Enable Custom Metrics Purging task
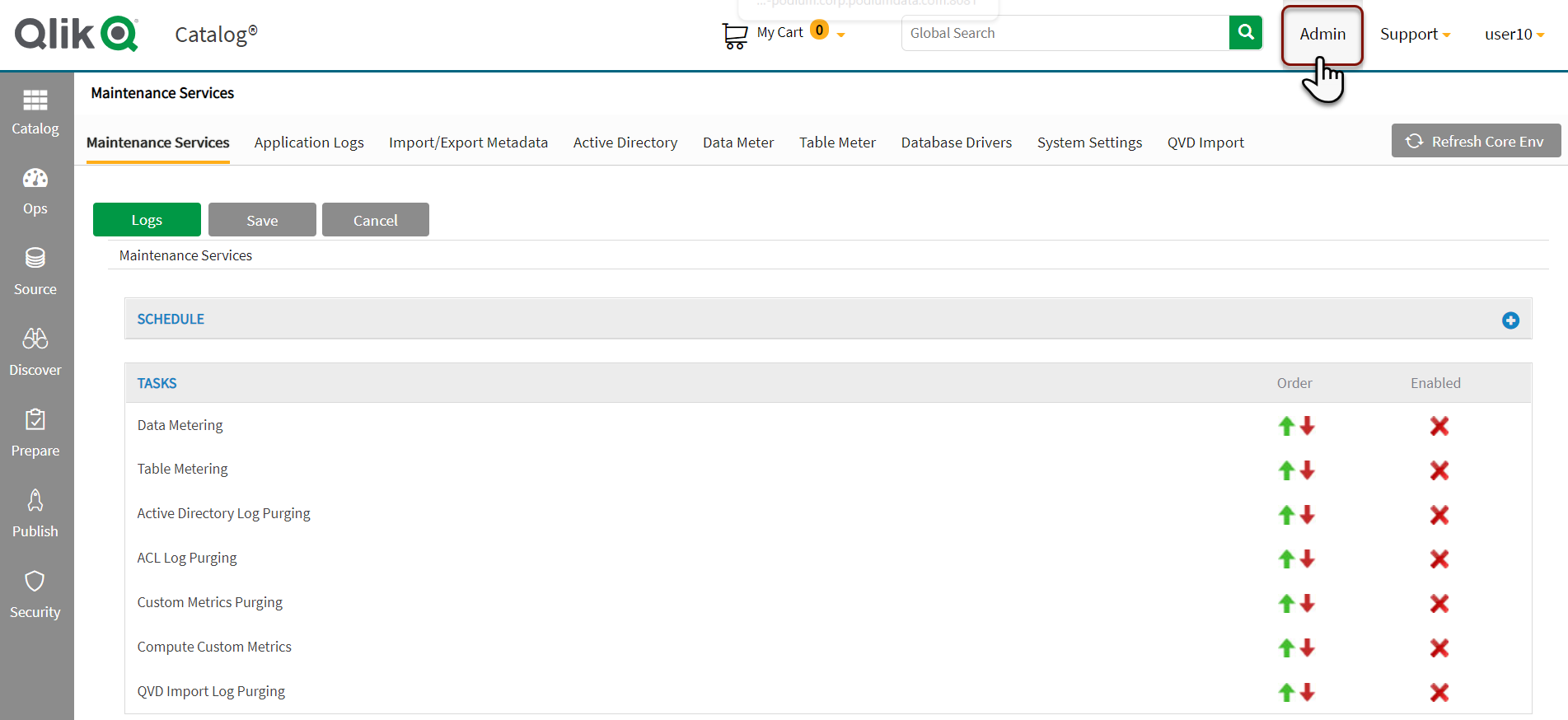 tap(1439, 604)
